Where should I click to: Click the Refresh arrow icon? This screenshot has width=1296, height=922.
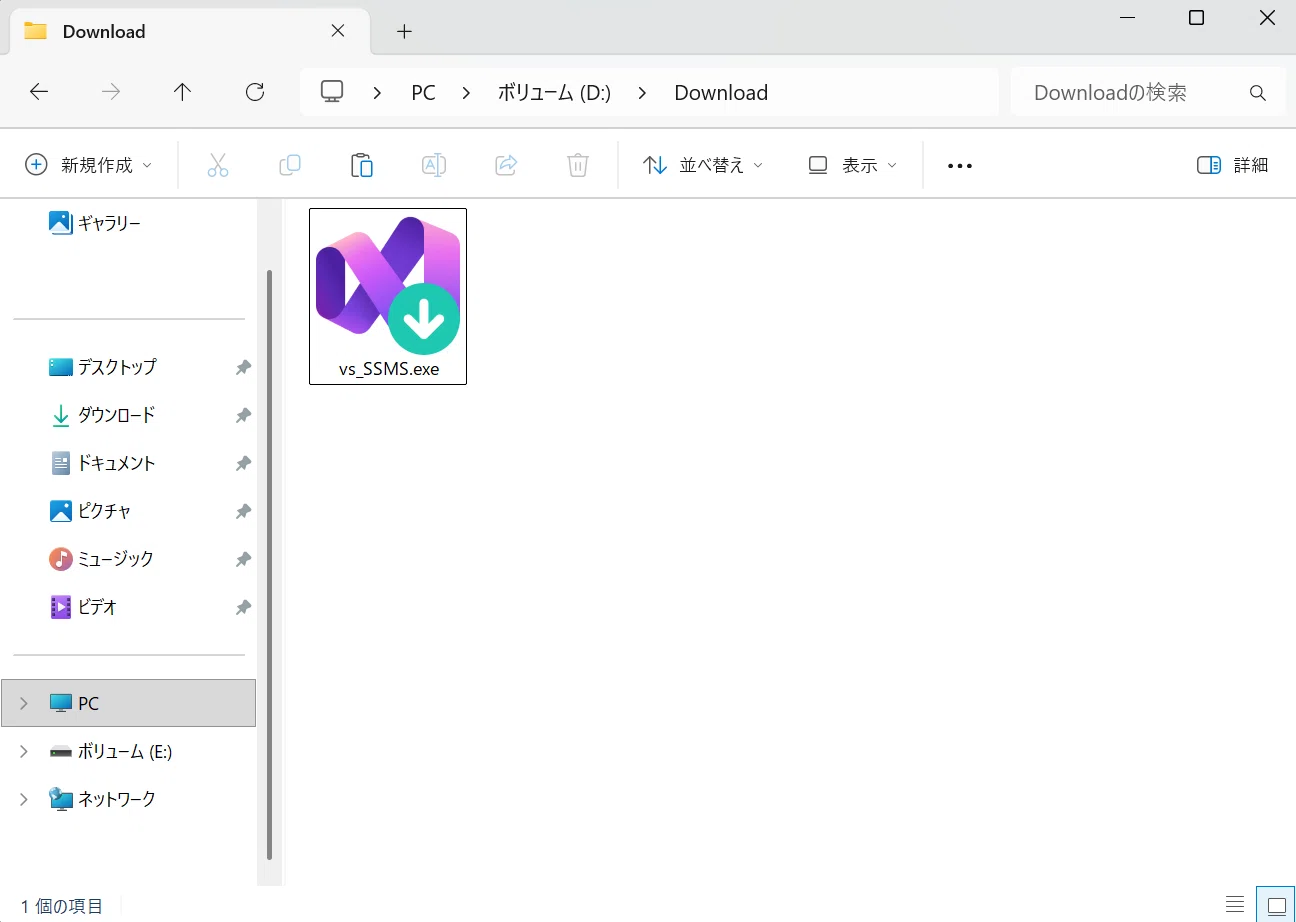255,92
